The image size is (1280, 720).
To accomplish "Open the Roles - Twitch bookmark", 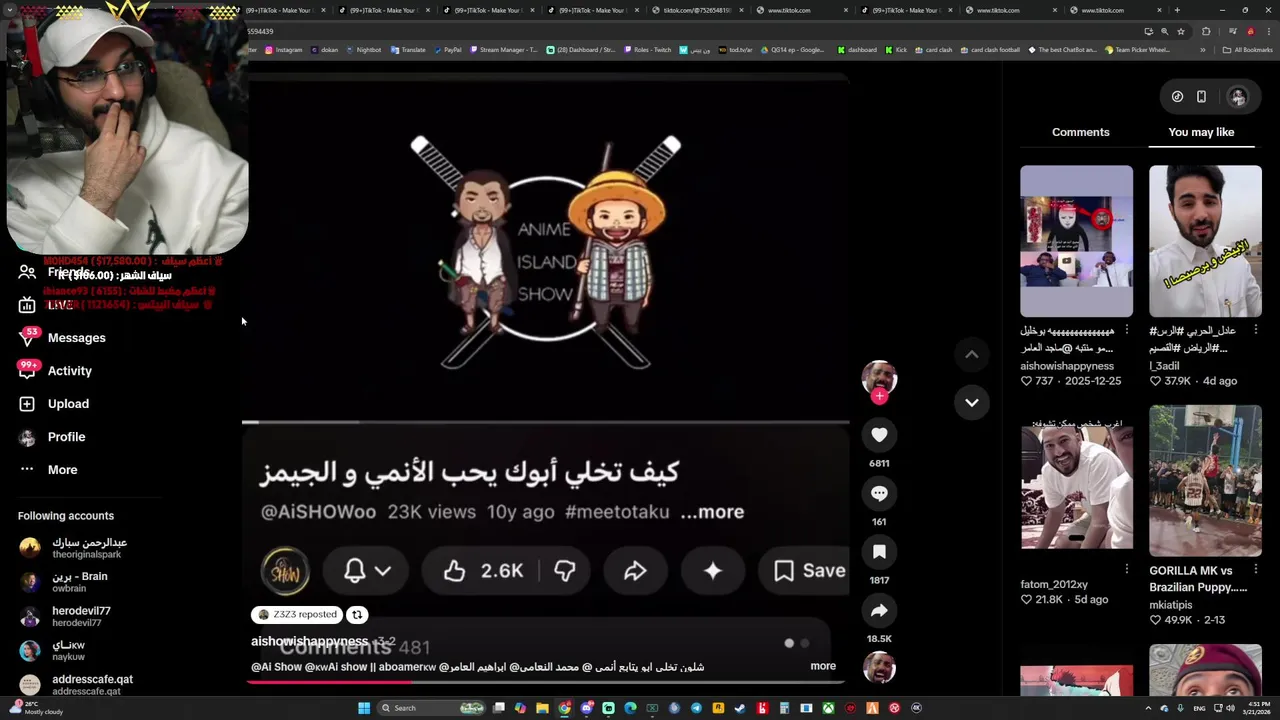I will (647, 50).
